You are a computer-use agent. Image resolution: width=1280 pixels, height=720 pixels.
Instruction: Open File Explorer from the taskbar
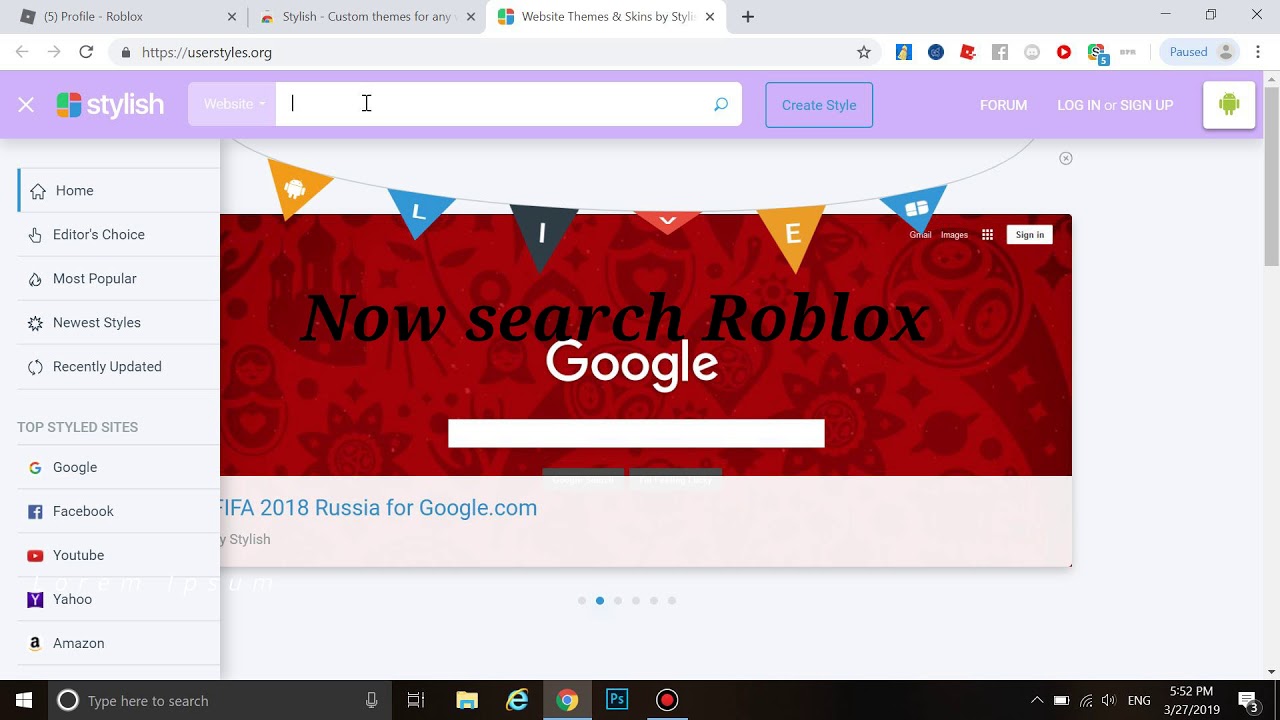pos(467,700)
